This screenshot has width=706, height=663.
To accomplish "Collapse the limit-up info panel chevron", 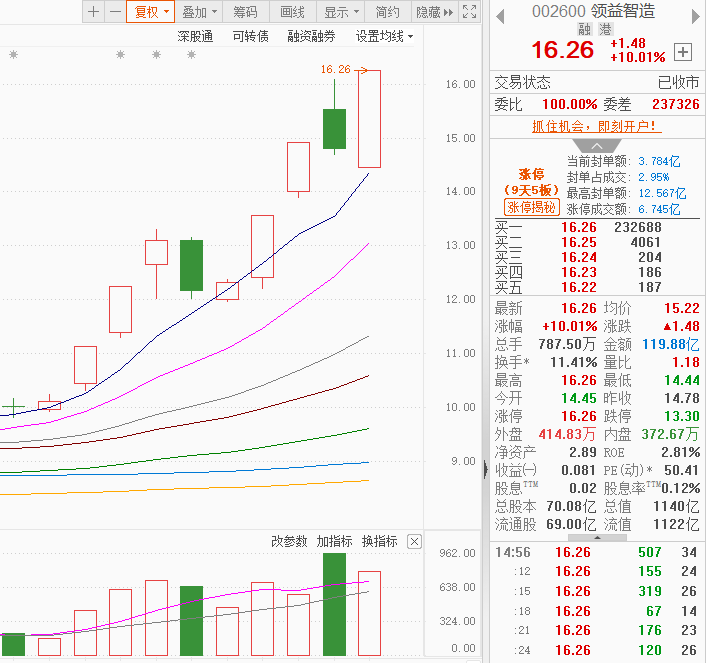I will coord(597,146).
